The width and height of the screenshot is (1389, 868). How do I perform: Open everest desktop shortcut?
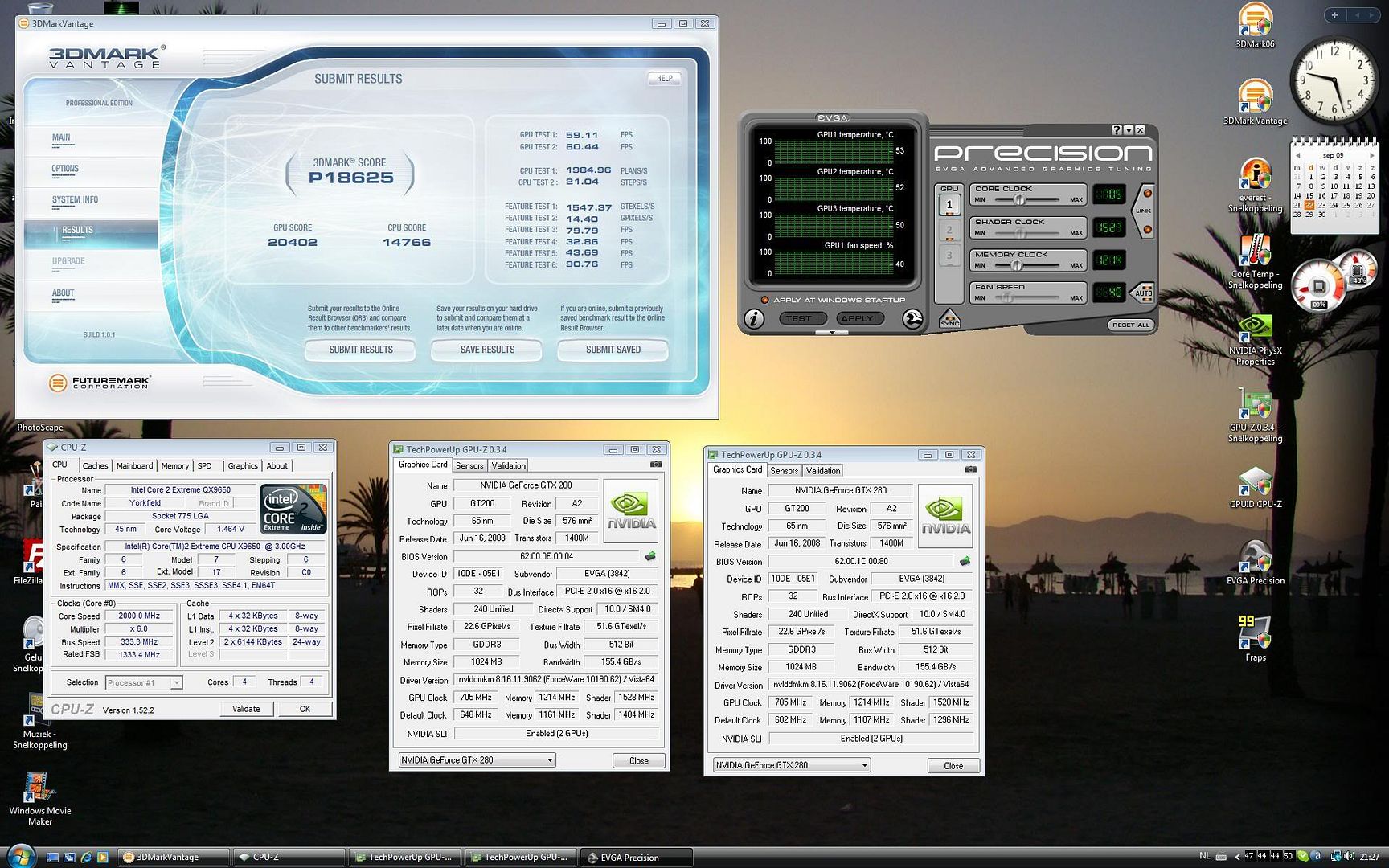point(1255,185)
